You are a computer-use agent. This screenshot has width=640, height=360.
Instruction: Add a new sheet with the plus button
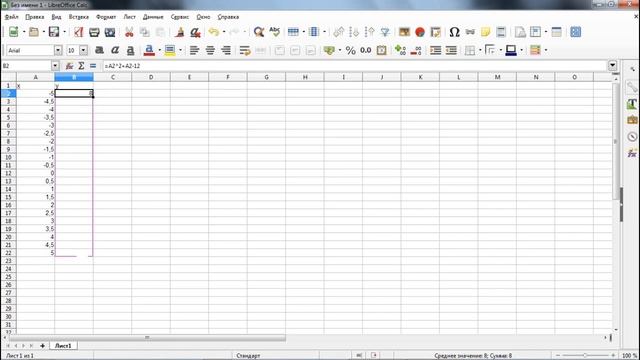tap(42, 346)
